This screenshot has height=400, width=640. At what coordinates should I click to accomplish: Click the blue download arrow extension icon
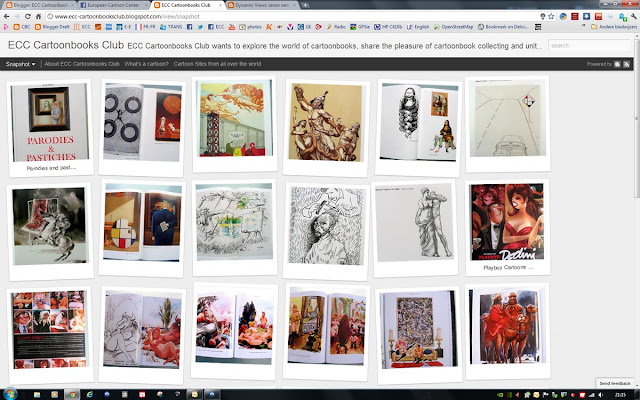point(587,16)
